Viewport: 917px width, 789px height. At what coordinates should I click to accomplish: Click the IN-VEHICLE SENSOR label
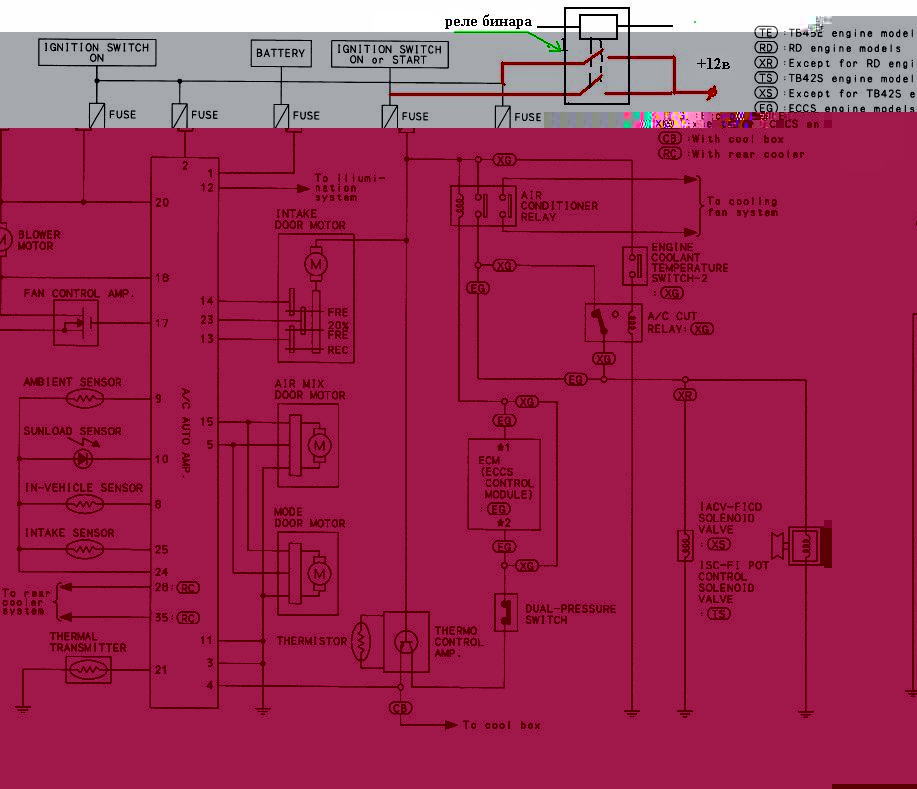84,487
